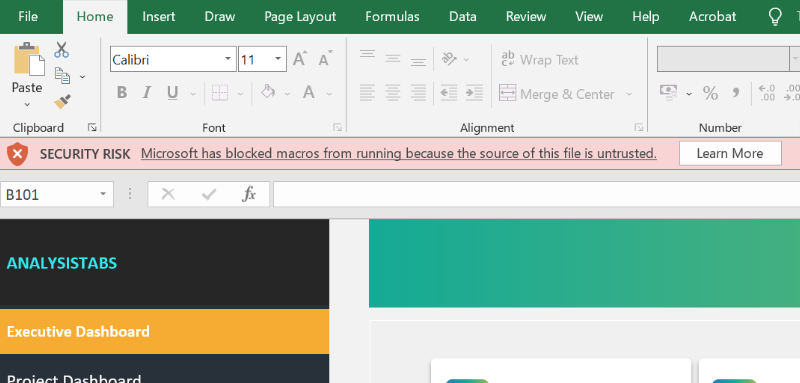Viewport: 800px width, 383px height.
Task: Open Alignment settings dialog launcher
Action: 638,127
